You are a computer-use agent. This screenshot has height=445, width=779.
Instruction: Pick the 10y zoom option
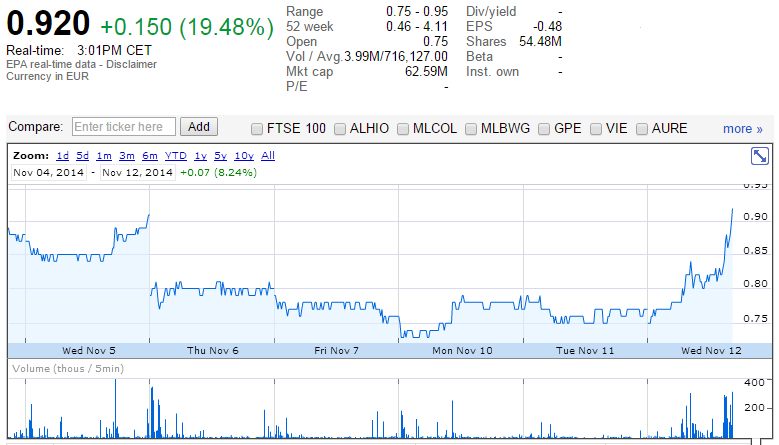coord(244,156)
